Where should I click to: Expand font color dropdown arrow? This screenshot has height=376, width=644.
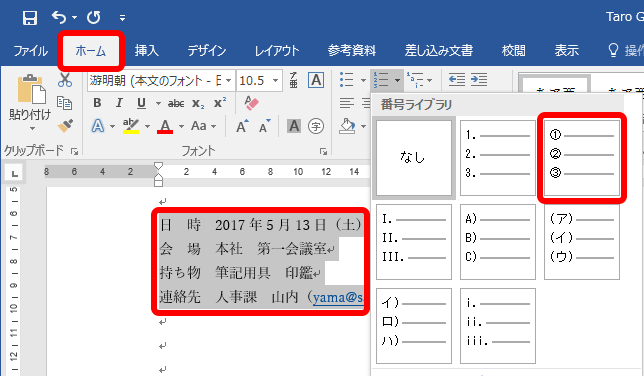click(181, 127)
